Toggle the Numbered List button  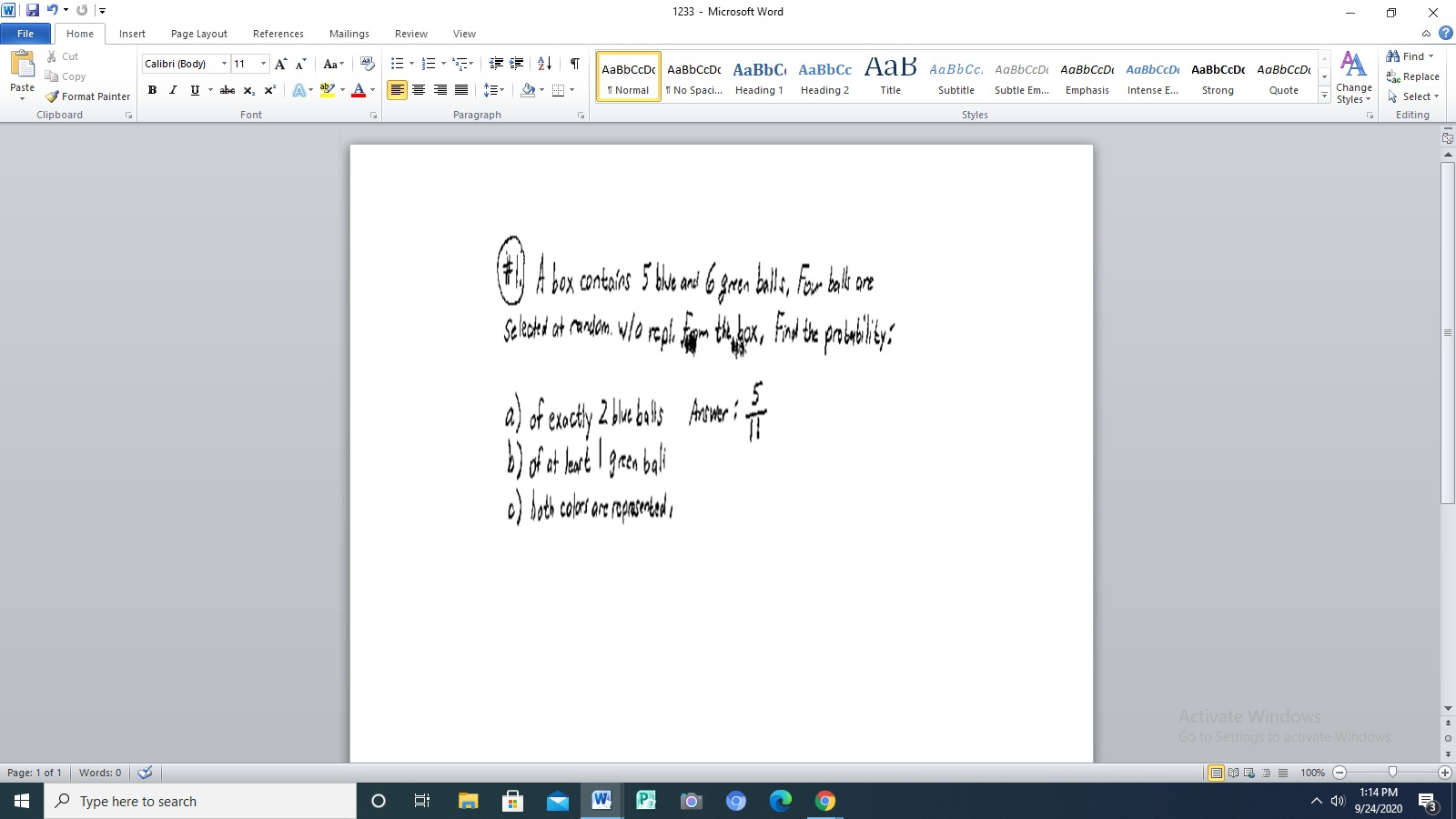pyautogui.click(x=428, y=64)
